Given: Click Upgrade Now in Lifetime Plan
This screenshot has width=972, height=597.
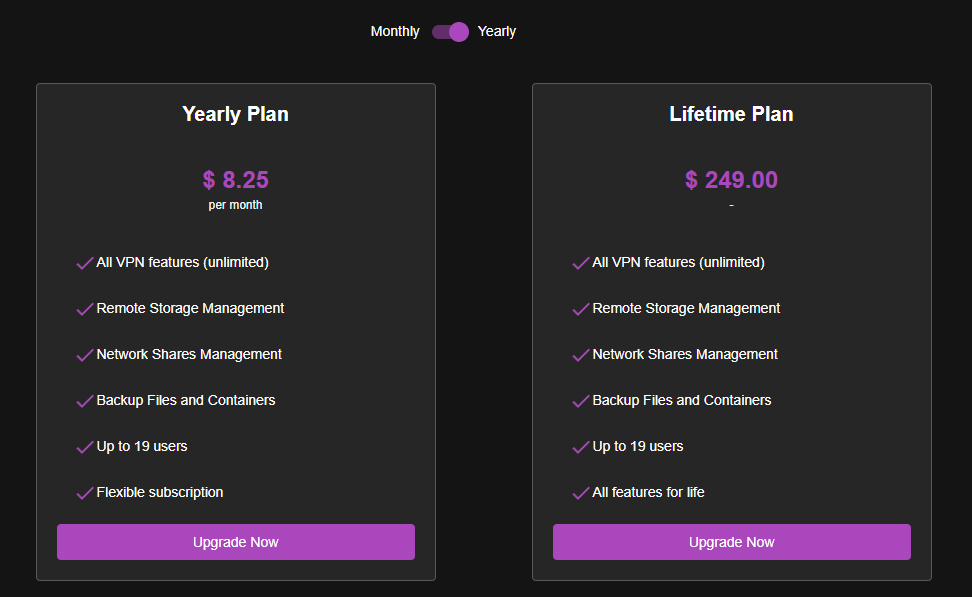Looking at the screenshot, I should (732, 542).
